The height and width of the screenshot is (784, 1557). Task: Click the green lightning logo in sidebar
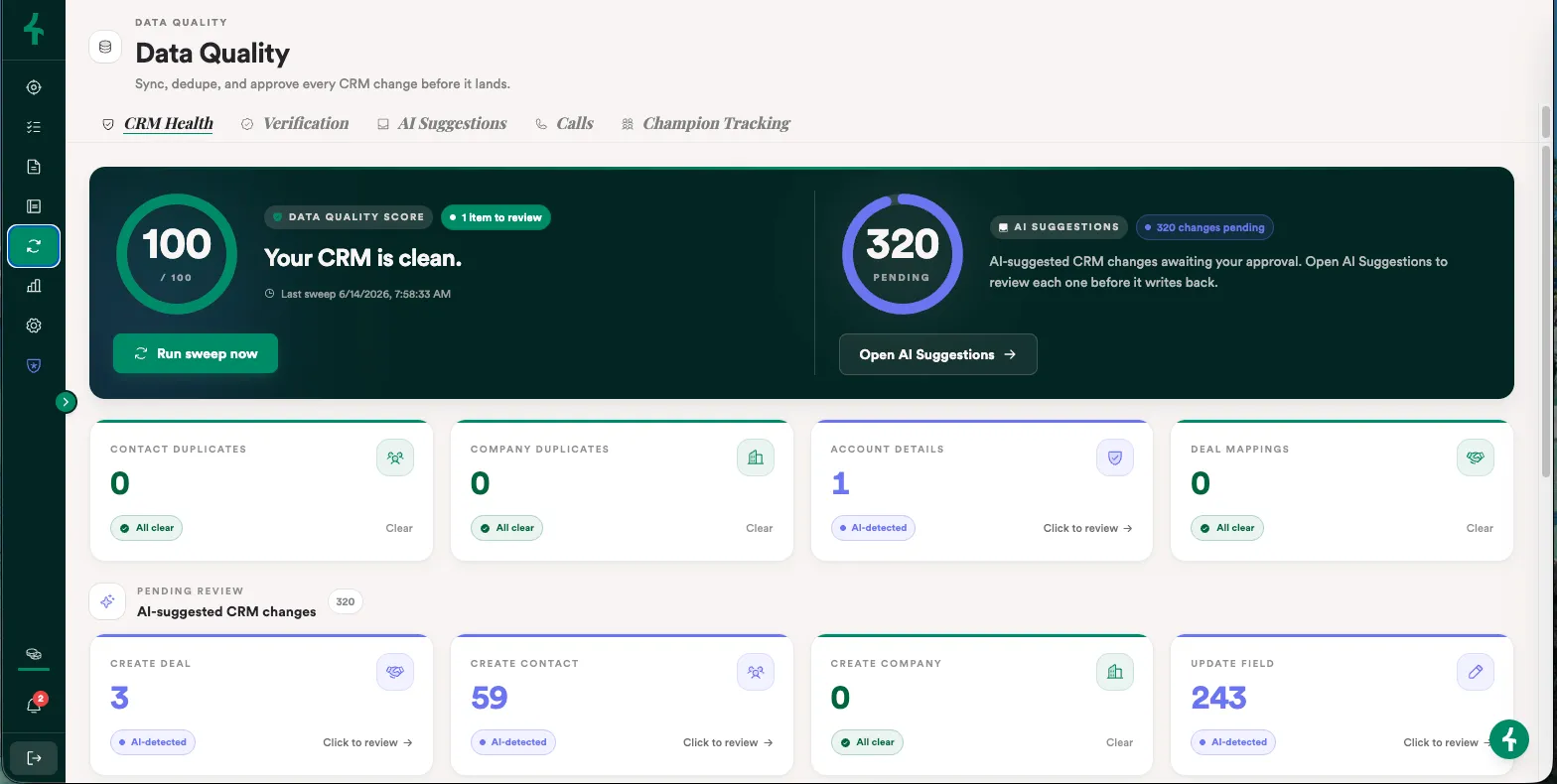(34, 29)
